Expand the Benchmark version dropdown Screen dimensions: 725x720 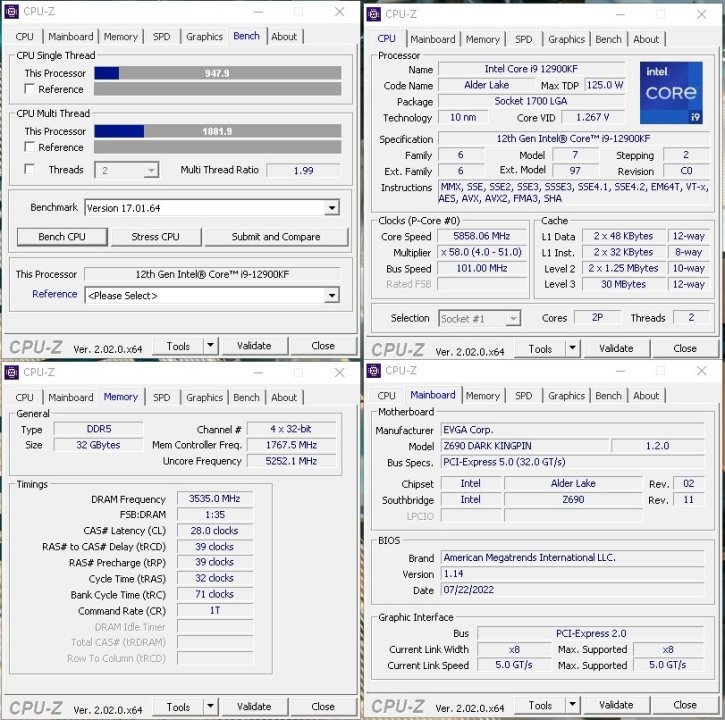coord(332,208)
